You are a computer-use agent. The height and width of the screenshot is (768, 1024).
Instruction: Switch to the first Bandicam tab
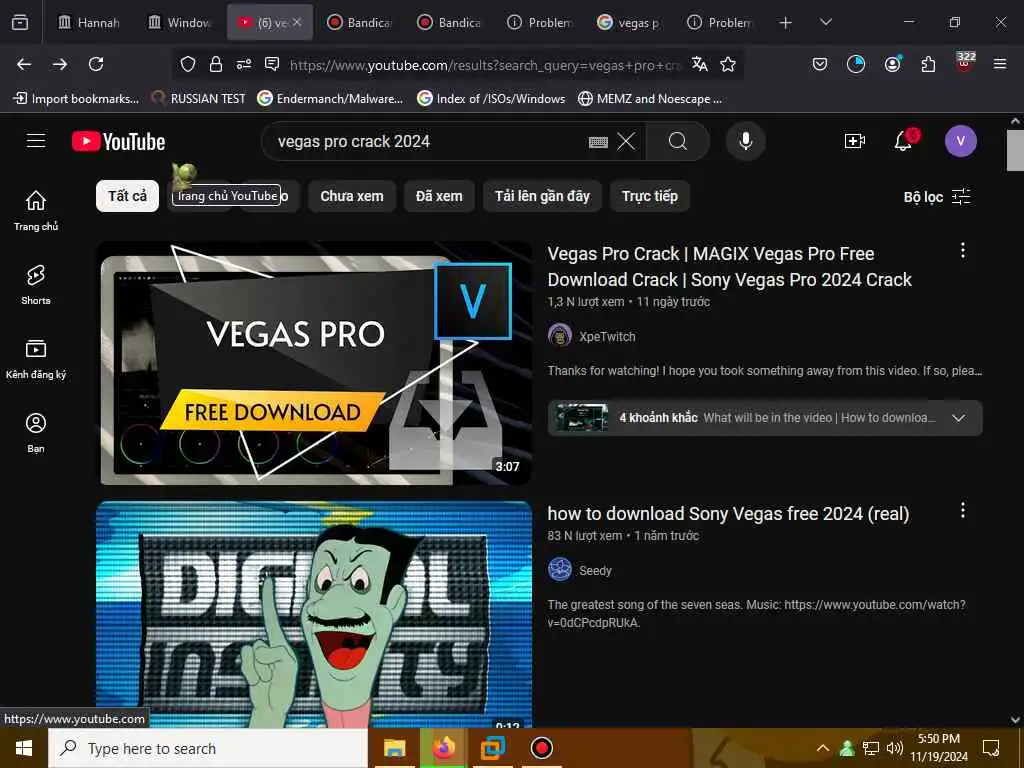pyautogui.click(x=359, y=23)
